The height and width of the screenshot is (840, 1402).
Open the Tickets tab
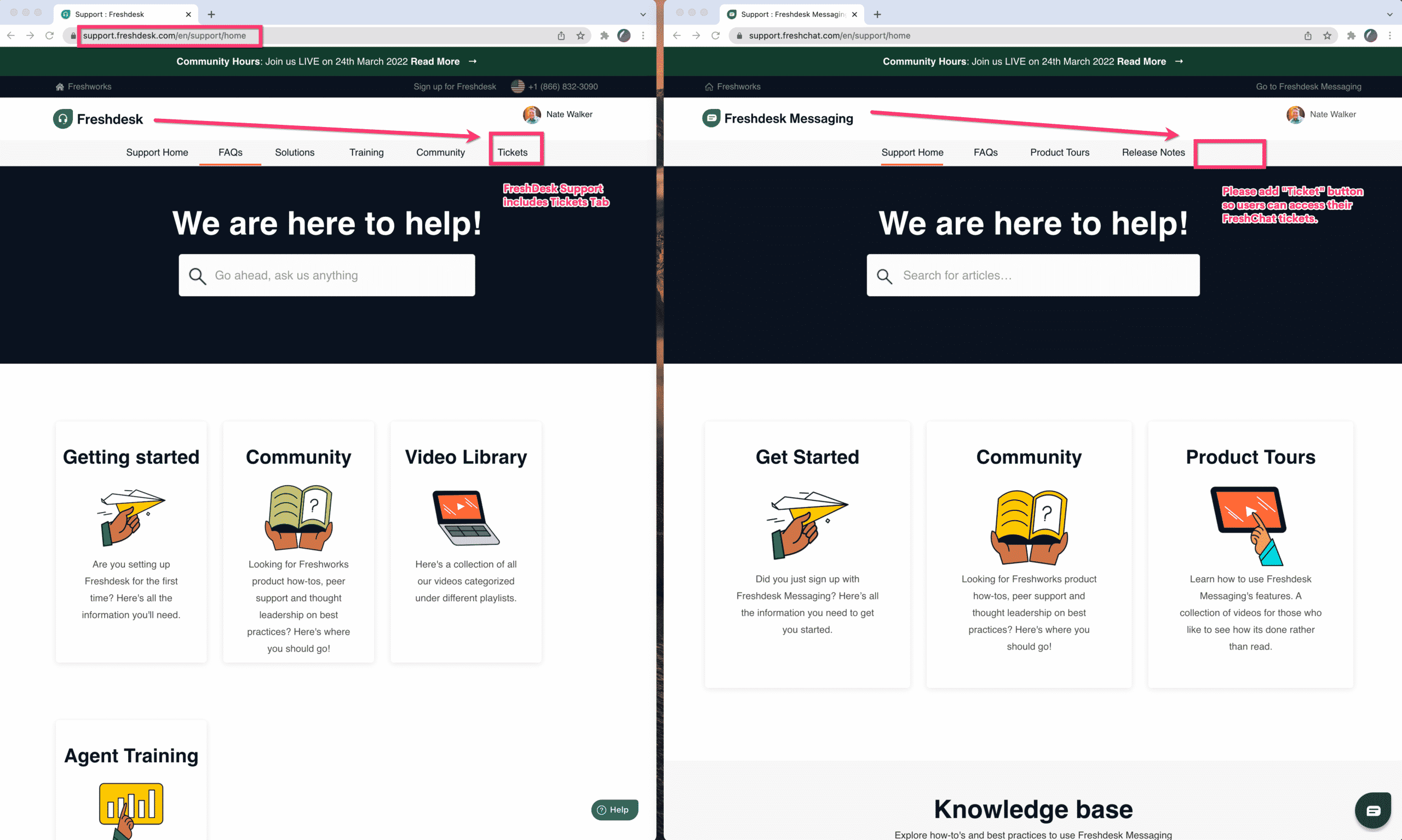point(512,152)
